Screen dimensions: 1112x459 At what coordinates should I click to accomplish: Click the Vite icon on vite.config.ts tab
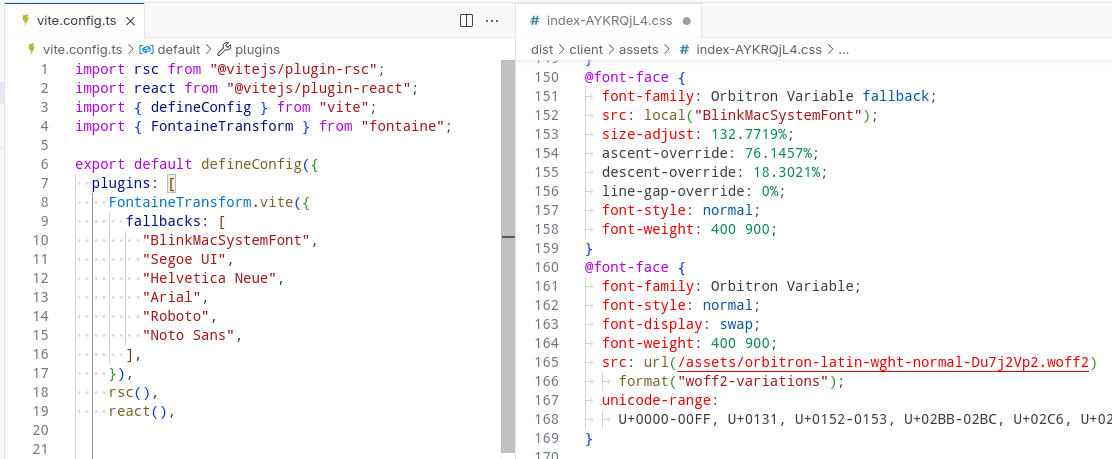pyautogui.click(x=25, y=20)
